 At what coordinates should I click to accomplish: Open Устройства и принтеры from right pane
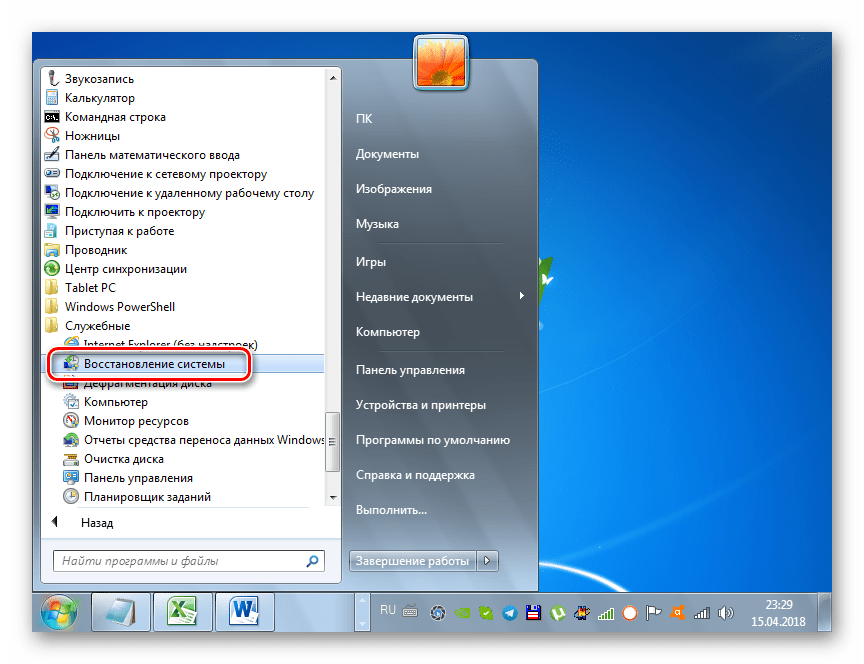(x=418, y=404)
